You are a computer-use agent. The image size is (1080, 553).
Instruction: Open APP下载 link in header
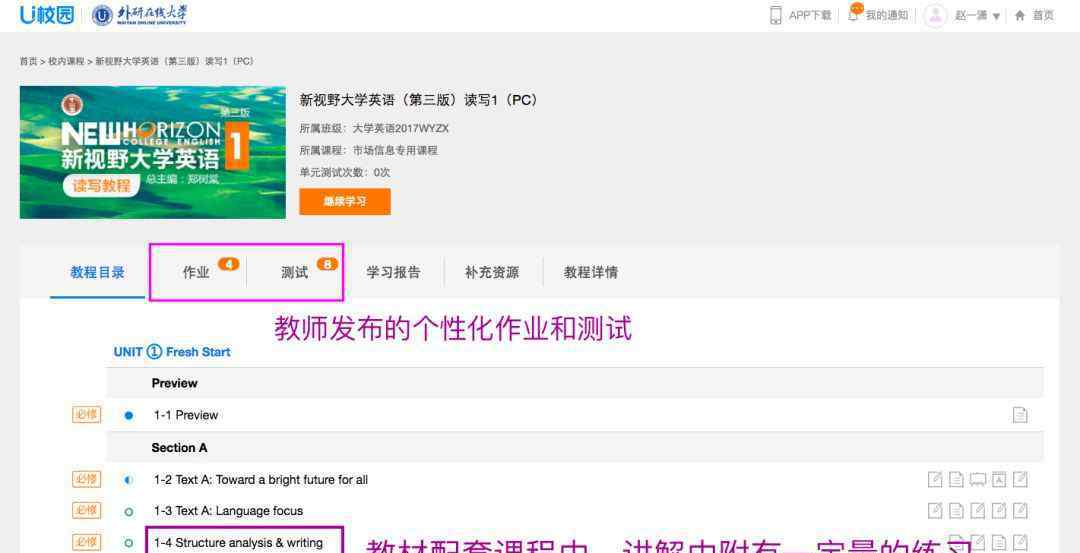tap(809, 15)
